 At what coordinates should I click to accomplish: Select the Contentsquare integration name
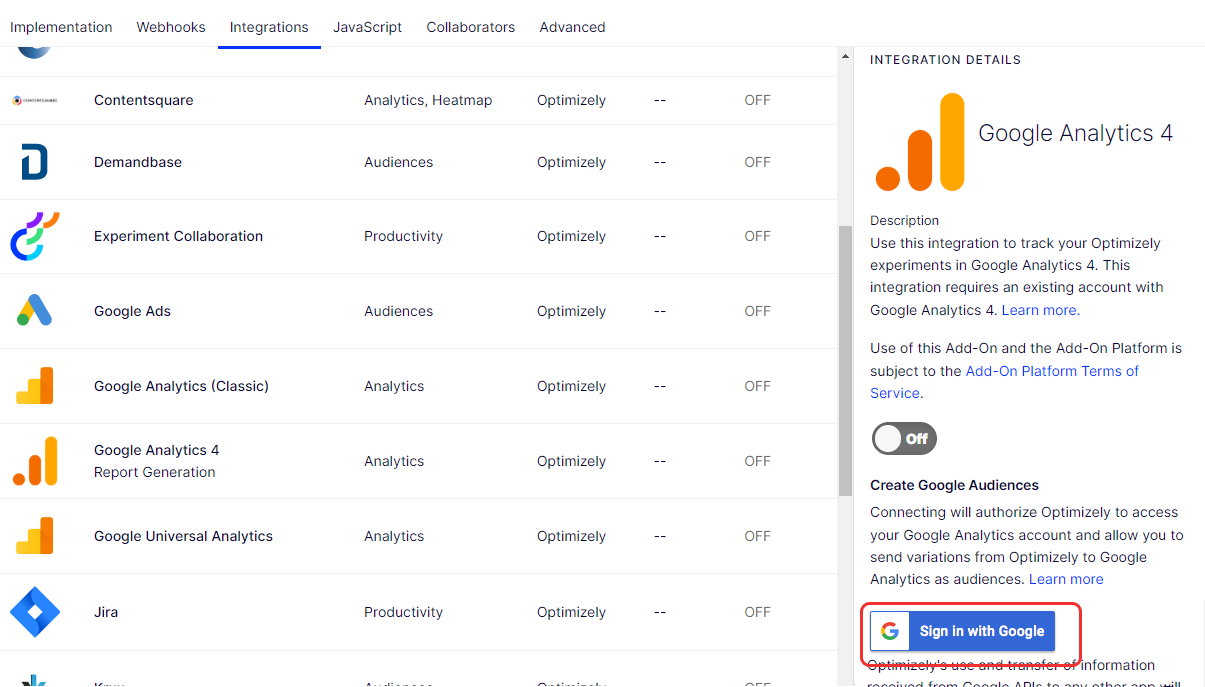[144, 100]
